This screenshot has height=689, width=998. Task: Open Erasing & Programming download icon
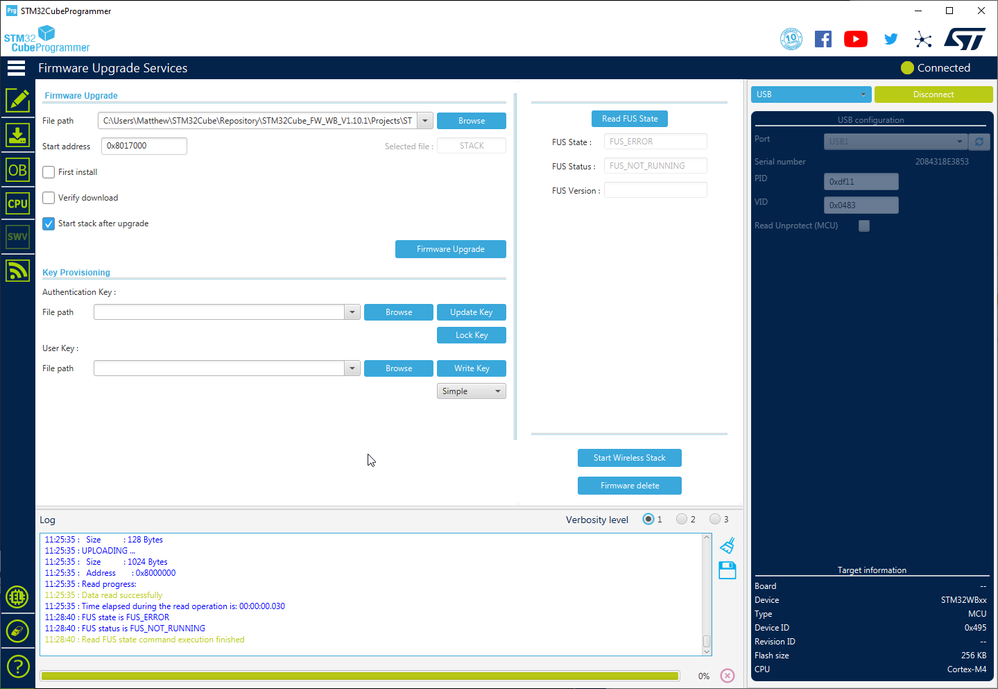coord(17,136)
